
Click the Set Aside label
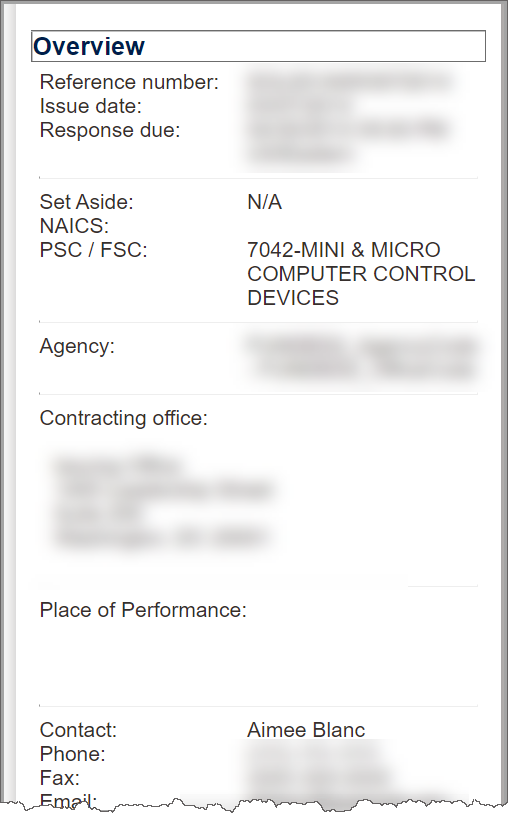(87, 202)
